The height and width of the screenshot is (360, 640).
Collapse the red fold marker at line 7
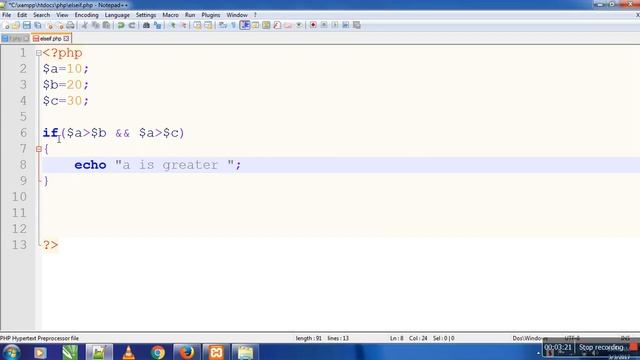click(39, 149)
